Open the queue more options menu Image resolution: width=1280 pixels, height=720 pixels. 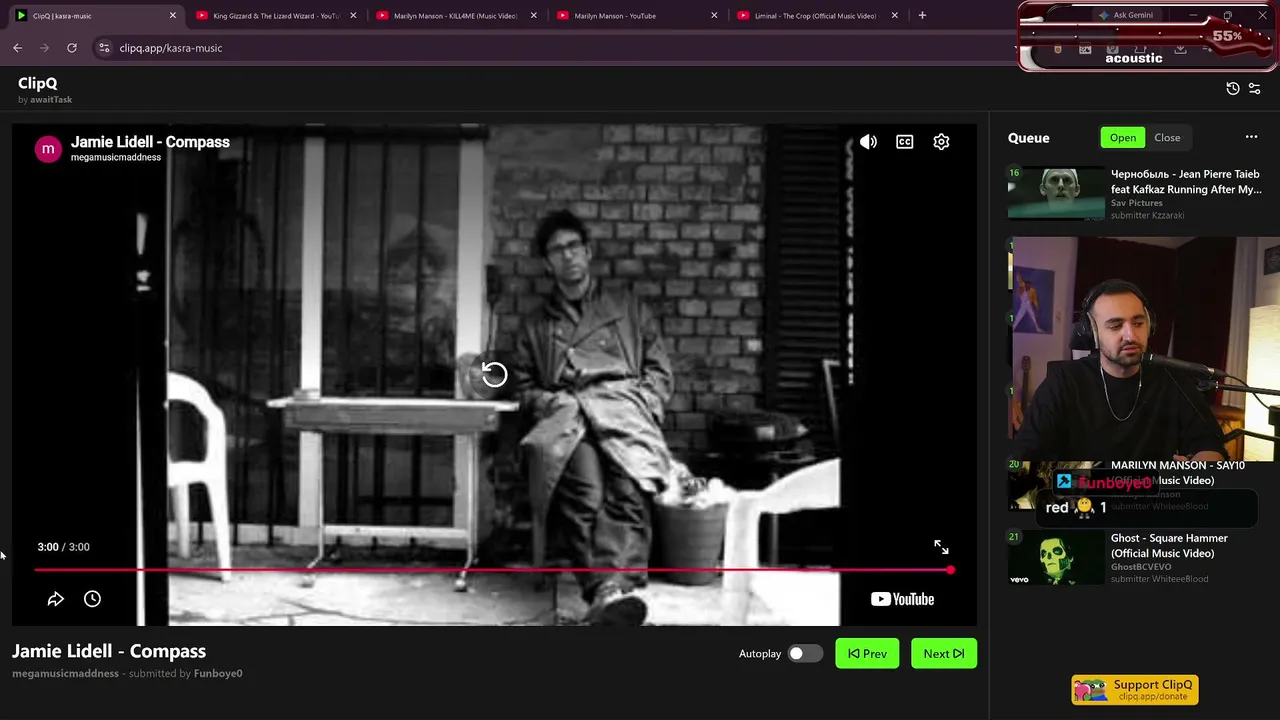pos(1251,137)
